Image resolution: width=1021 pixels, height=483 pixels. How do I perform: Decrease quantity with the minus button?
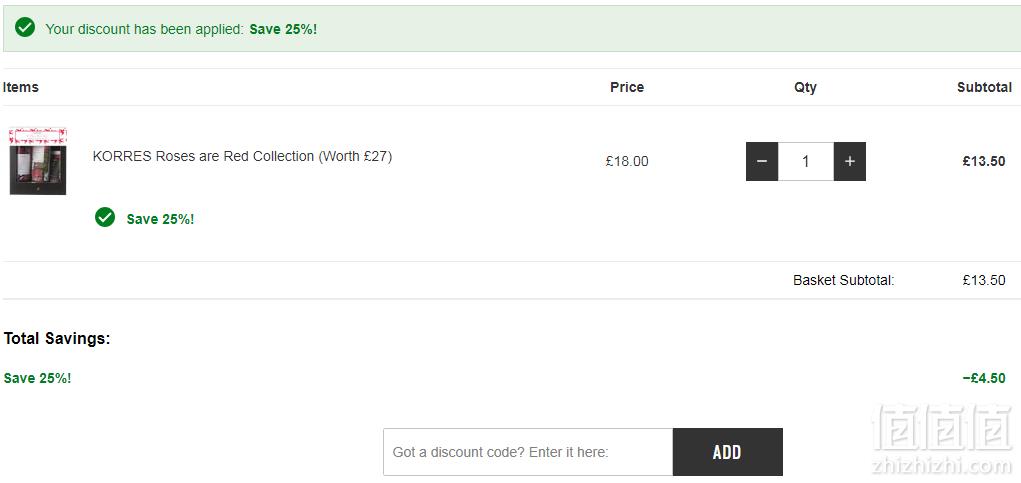[x=762, y=161]
